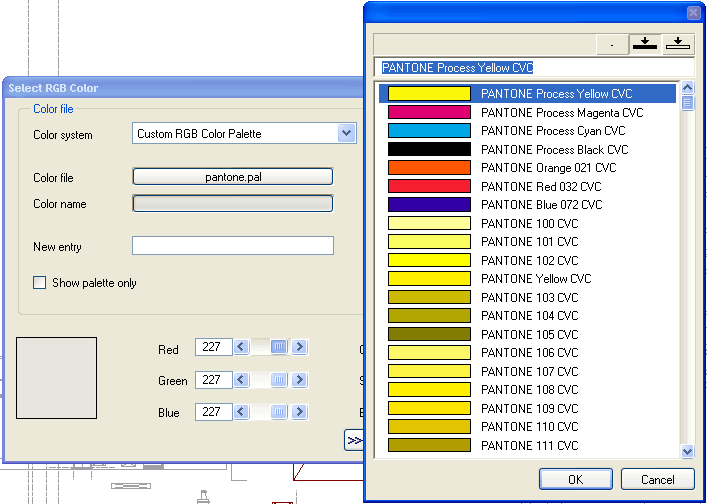Open the pantone.pal color file button
707x504 pixels.
tap(233, 177)
